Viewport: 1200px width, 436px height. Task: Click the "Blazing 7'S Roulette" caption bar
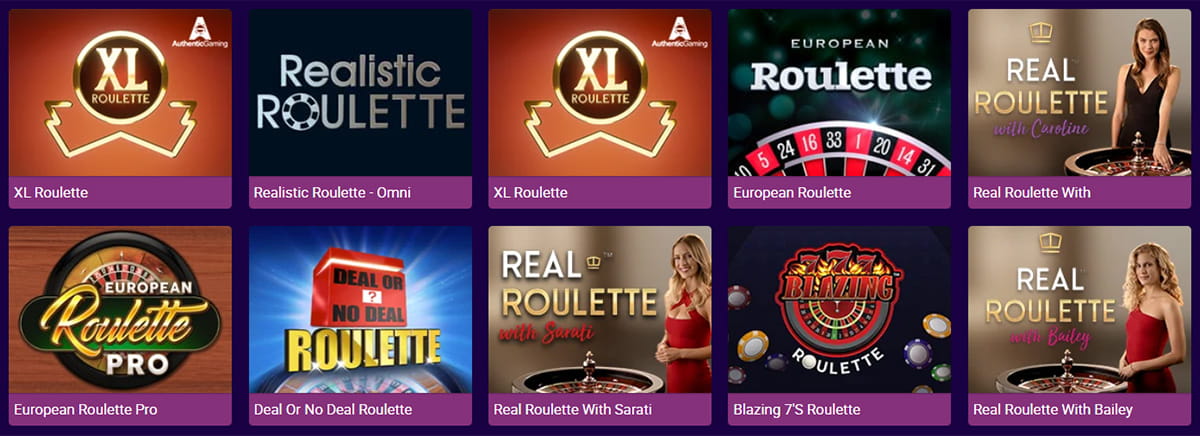840,409
